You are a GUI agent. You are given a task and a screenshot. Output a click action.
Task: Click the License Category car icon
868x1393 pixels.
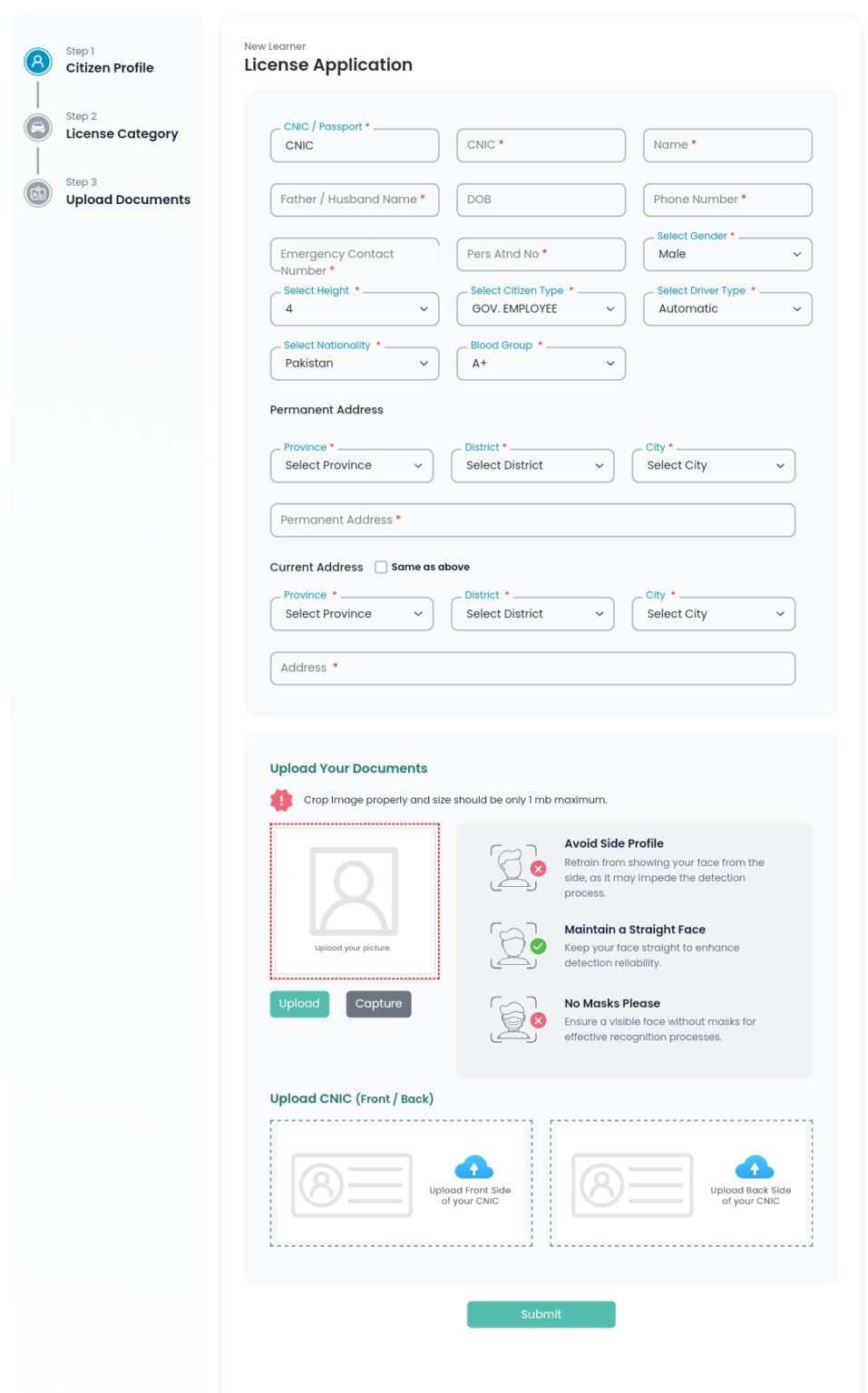click(x=38, y=128)
